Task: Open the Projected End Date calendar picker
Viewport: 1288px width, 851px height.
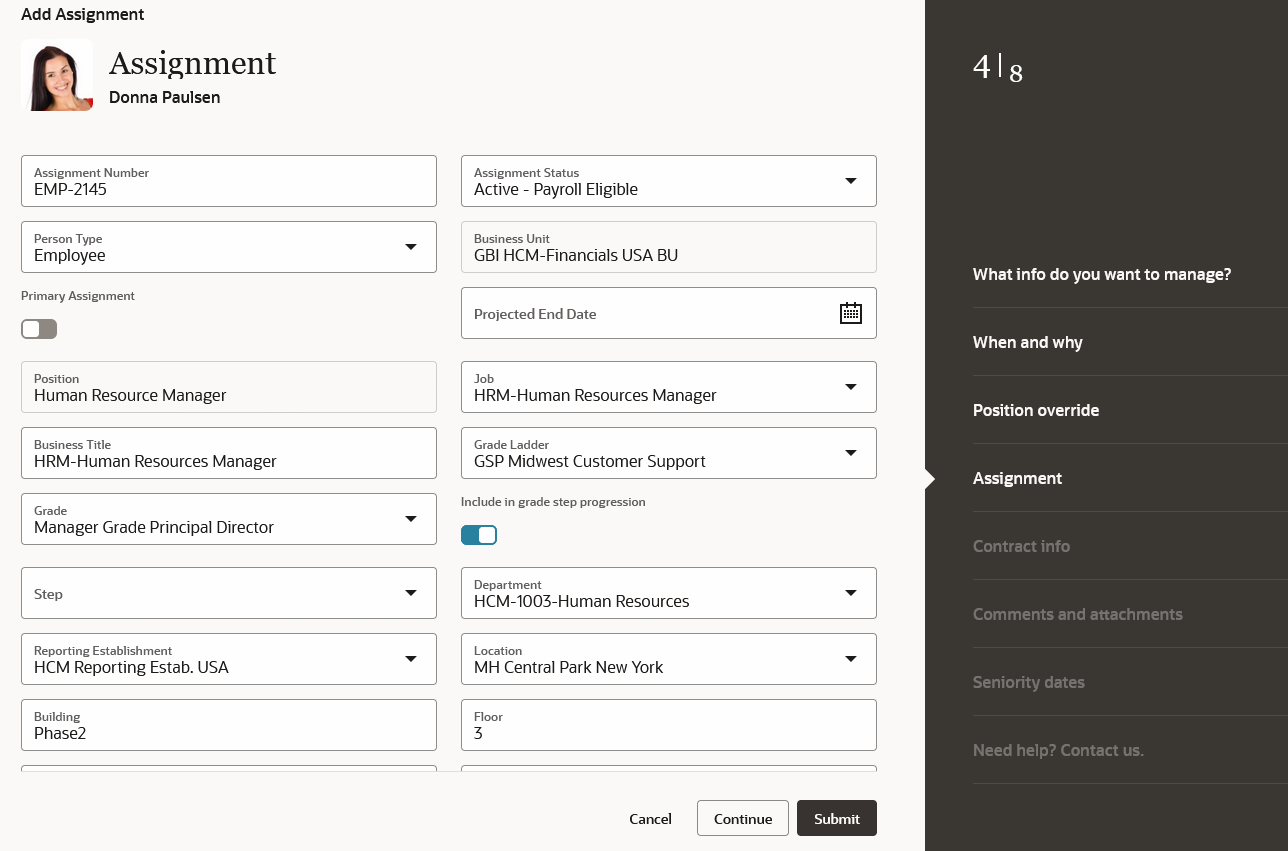Action: click(x=850, y=313)
